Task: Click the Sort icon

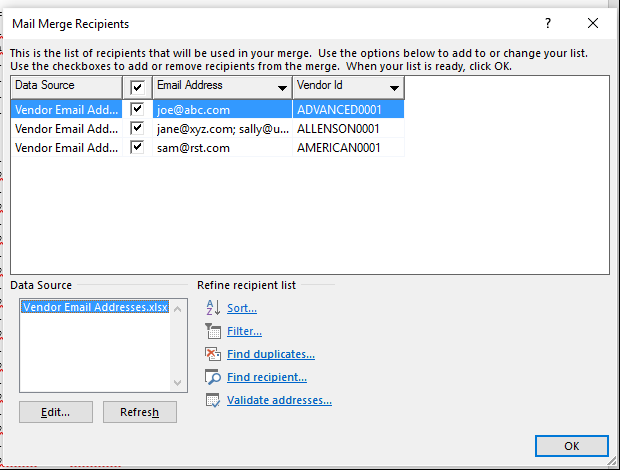Action: pos(211,308)
